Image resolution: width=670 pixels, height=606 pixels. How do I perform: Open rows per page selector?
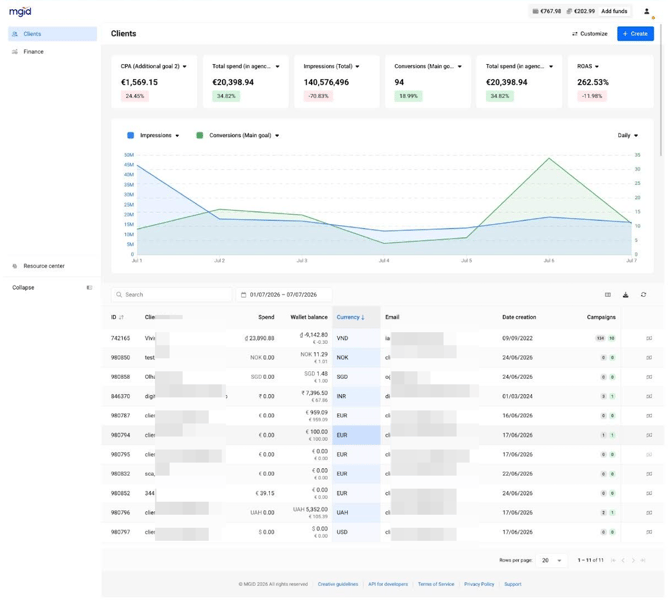(551, 560)
